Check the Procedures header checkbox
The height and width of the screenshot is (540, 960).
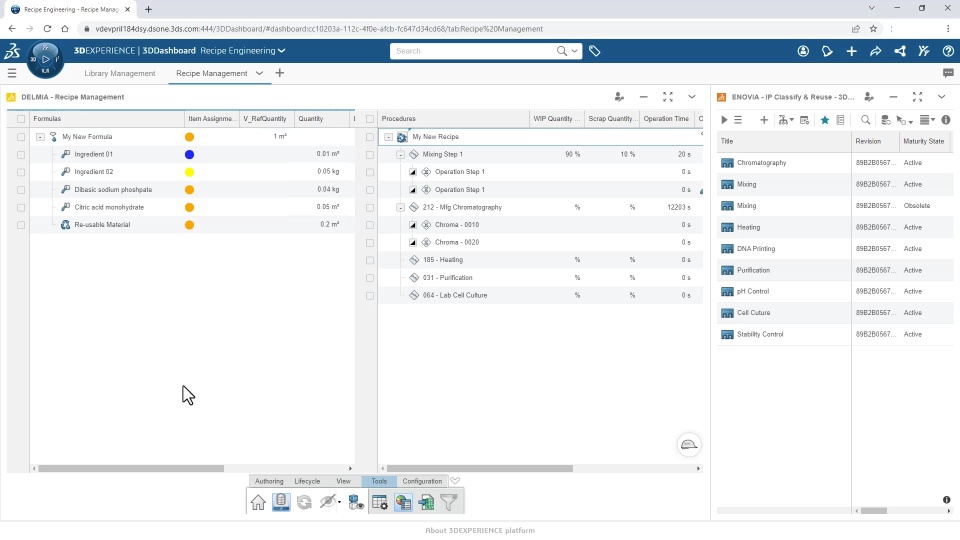coord(369,119)
